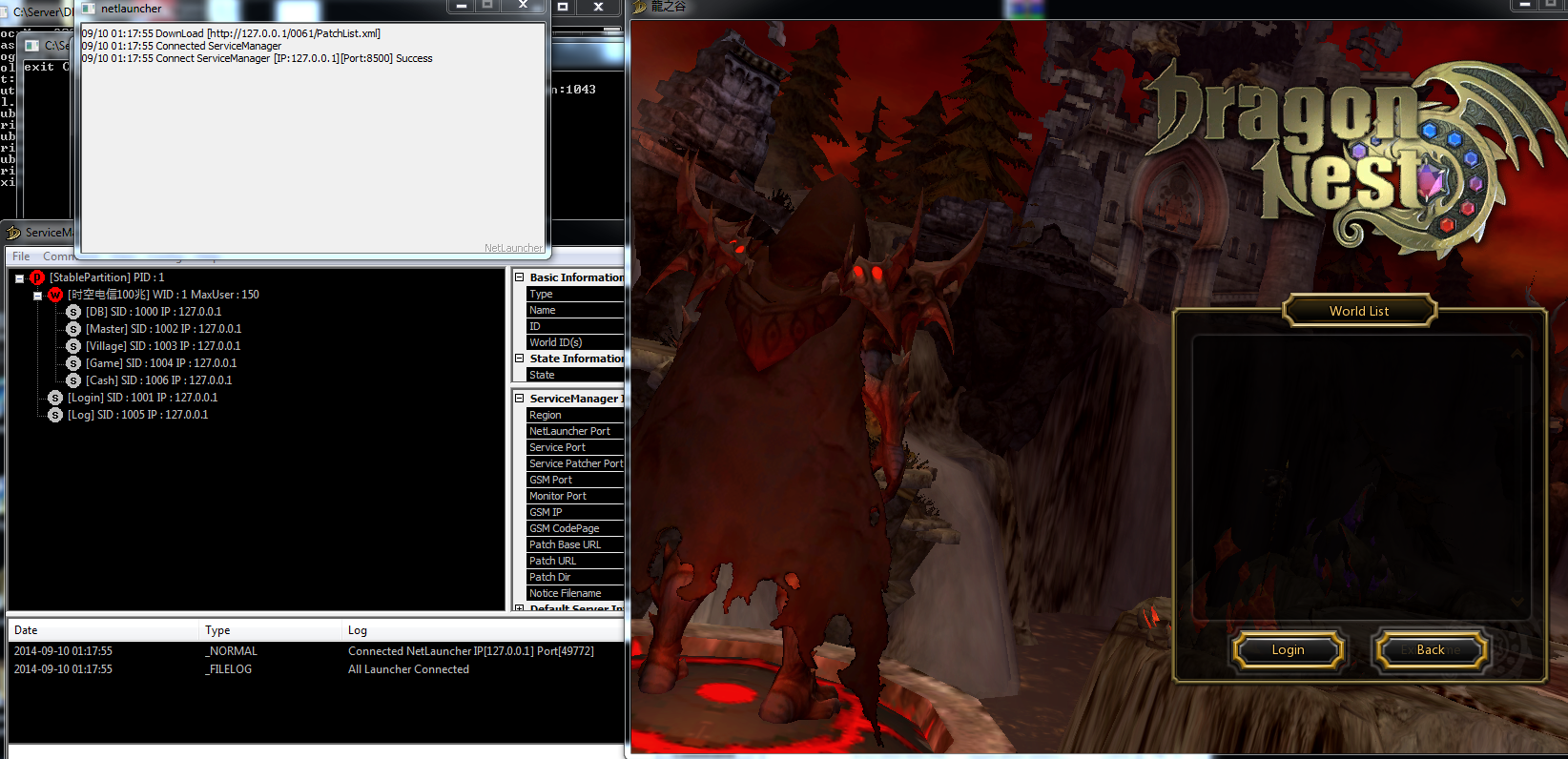The width and height of the screenshot is (1568, 759).
Task: Sort the log by the Type column
Action: click(271, 630)
